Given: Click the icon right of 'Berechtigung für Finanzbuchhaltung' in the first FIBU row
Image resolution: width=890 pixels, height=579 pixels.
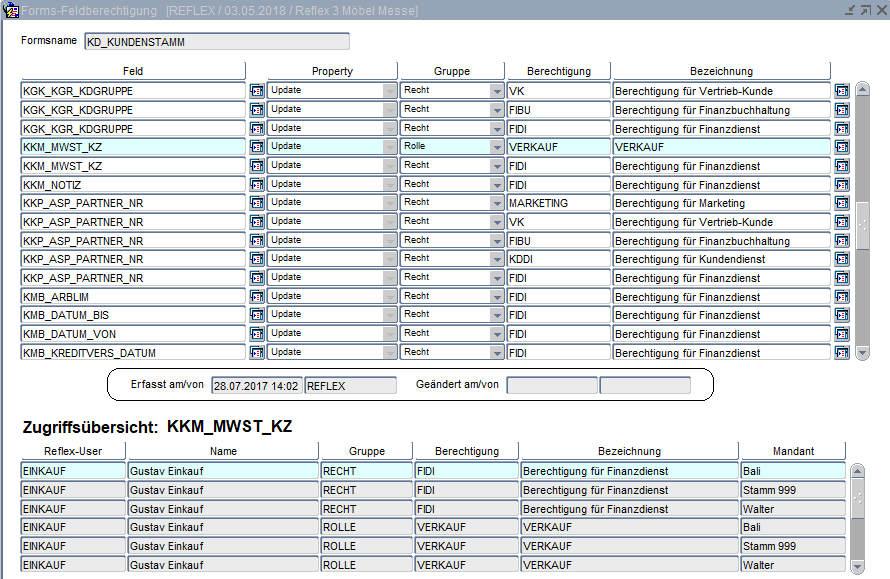Looking at the screenshot, I should [842, 110].
